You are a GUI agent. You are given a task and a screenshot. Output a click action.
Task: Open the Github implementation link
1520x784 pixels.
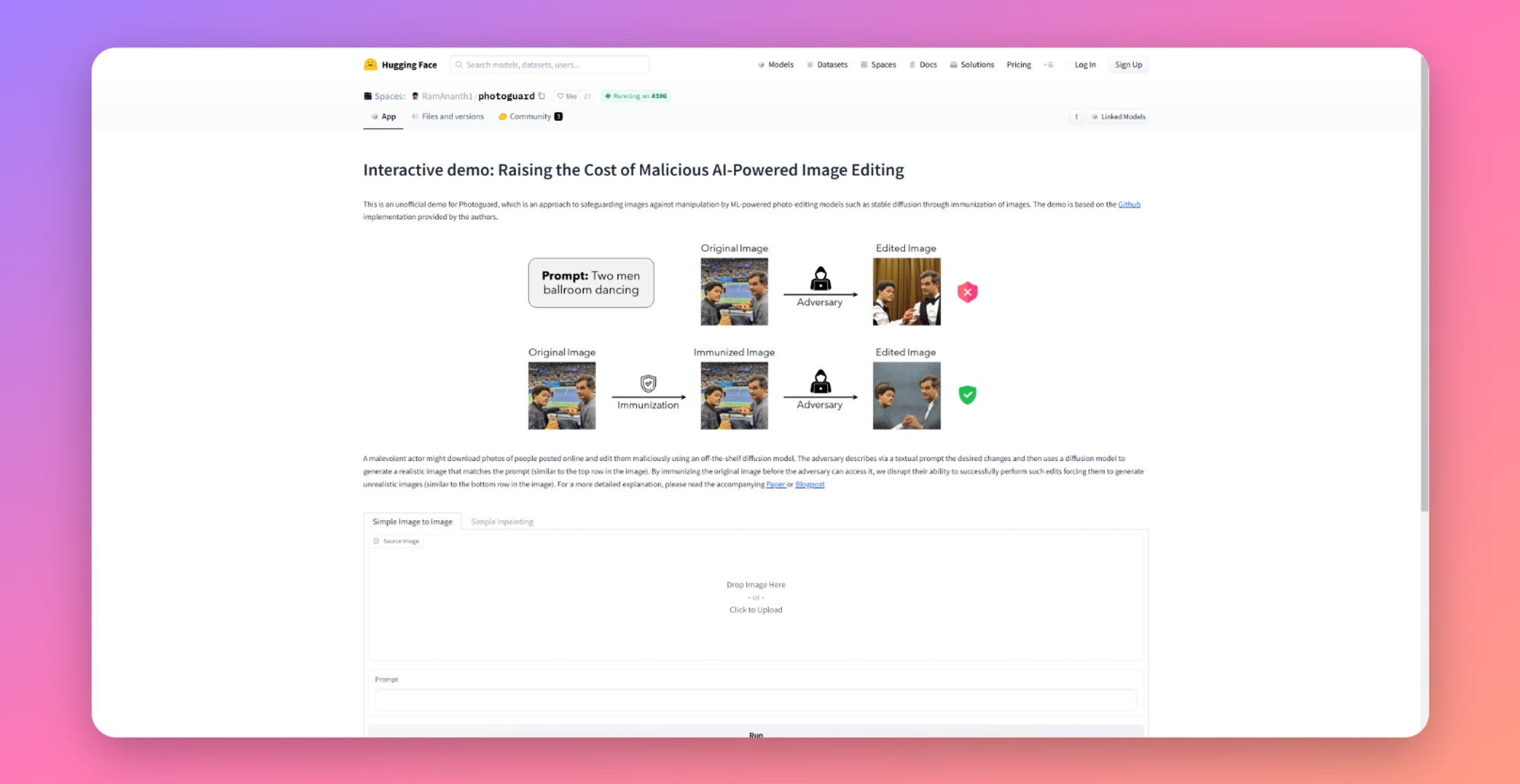point(1129,204)
